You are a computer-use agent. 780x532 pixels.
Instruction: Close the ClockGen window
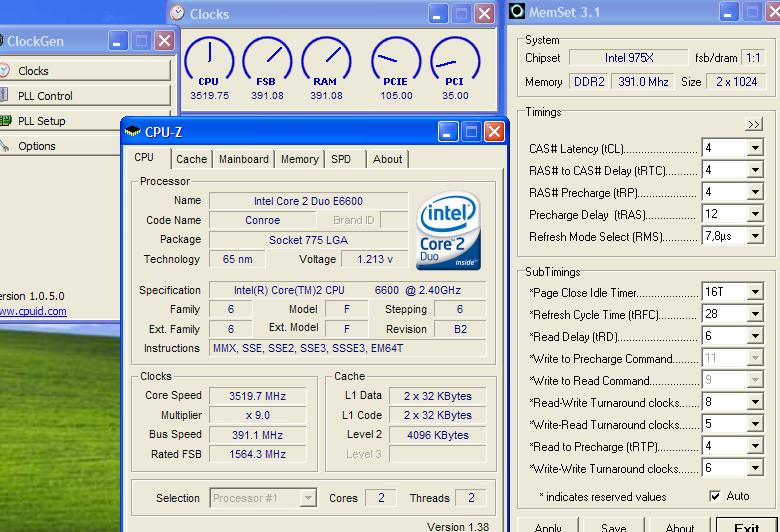(x=164, y=41)
